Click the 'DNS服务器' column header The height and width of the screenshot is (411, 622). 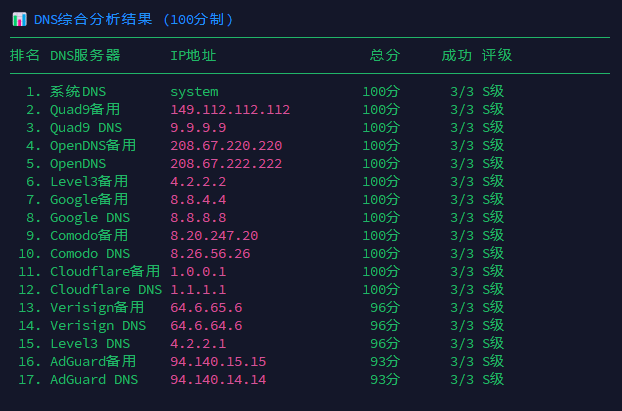pyautogui.click(x=85, y=56)
